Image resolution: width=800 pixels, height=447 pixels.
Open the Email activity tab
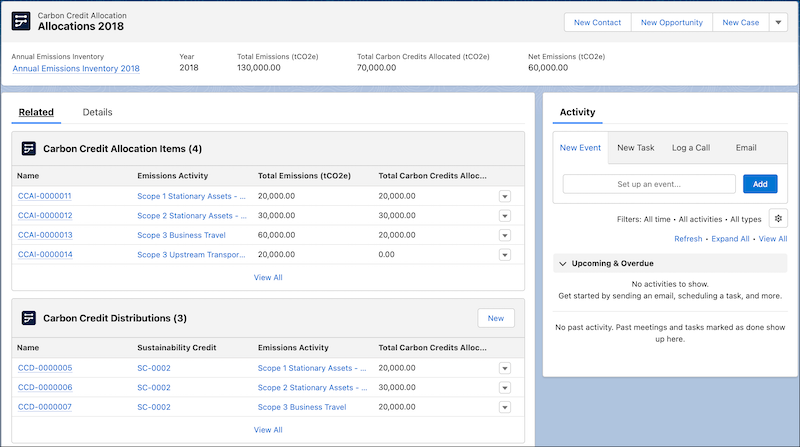[x=746, y=148]
